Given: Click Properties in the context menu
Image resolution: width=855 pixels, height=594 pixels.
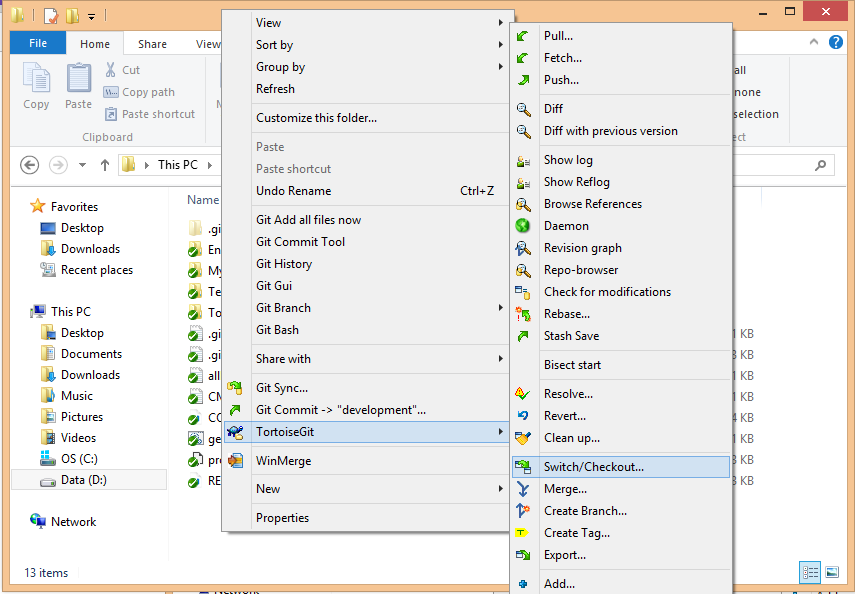Looking at the screenshot, I should [282, 518].
